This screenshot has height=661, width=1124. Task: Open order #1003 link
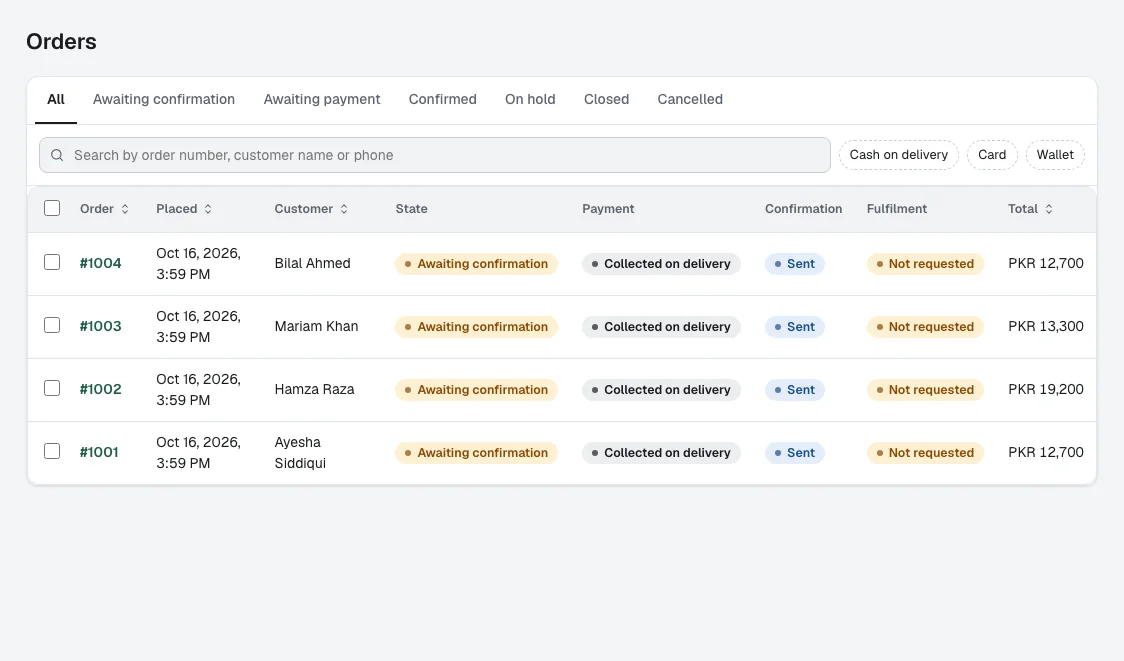tap(100, 326)
